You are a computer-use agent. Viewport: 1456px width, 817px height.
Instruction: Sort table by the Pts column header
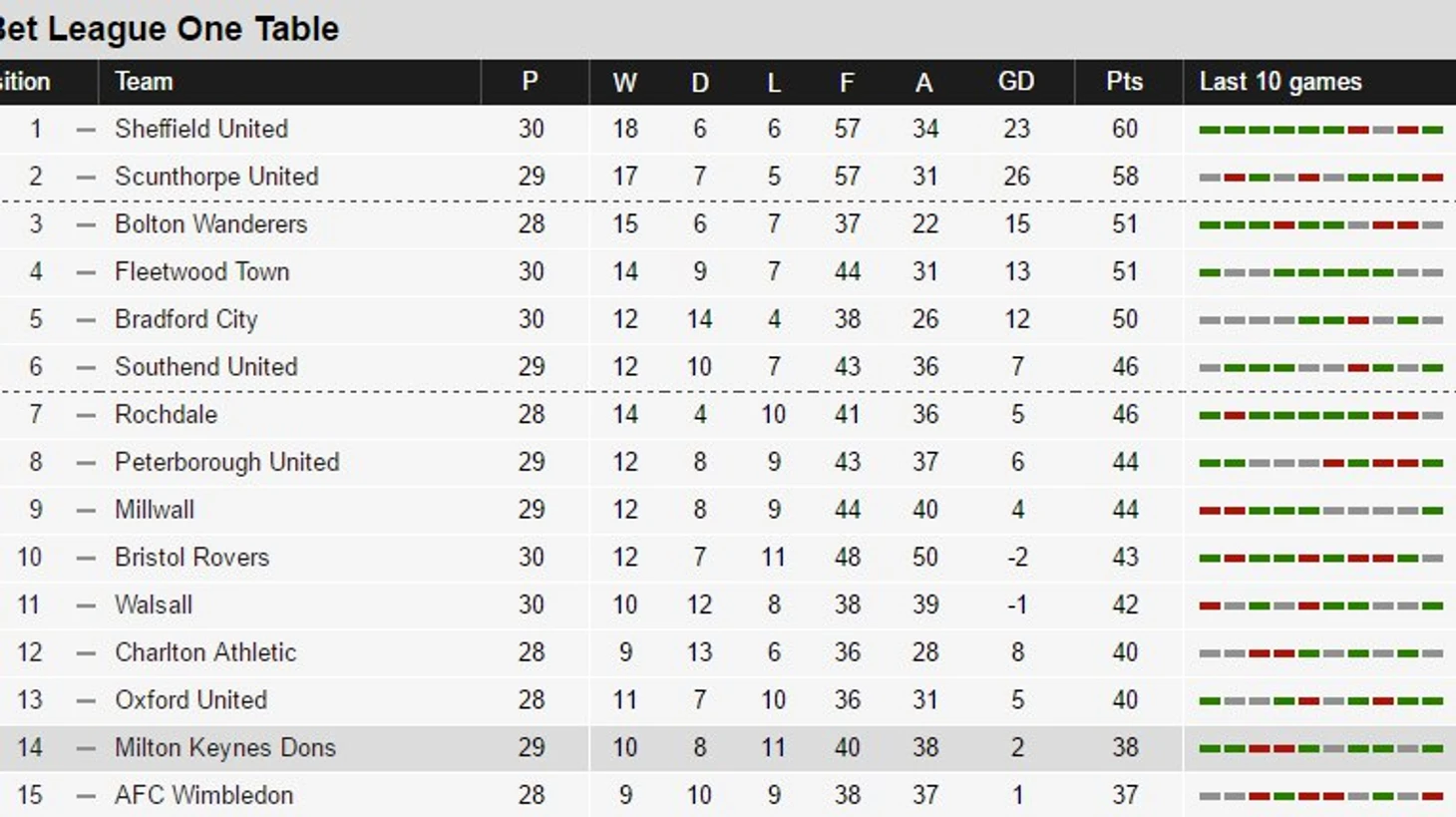(1124, 82)
